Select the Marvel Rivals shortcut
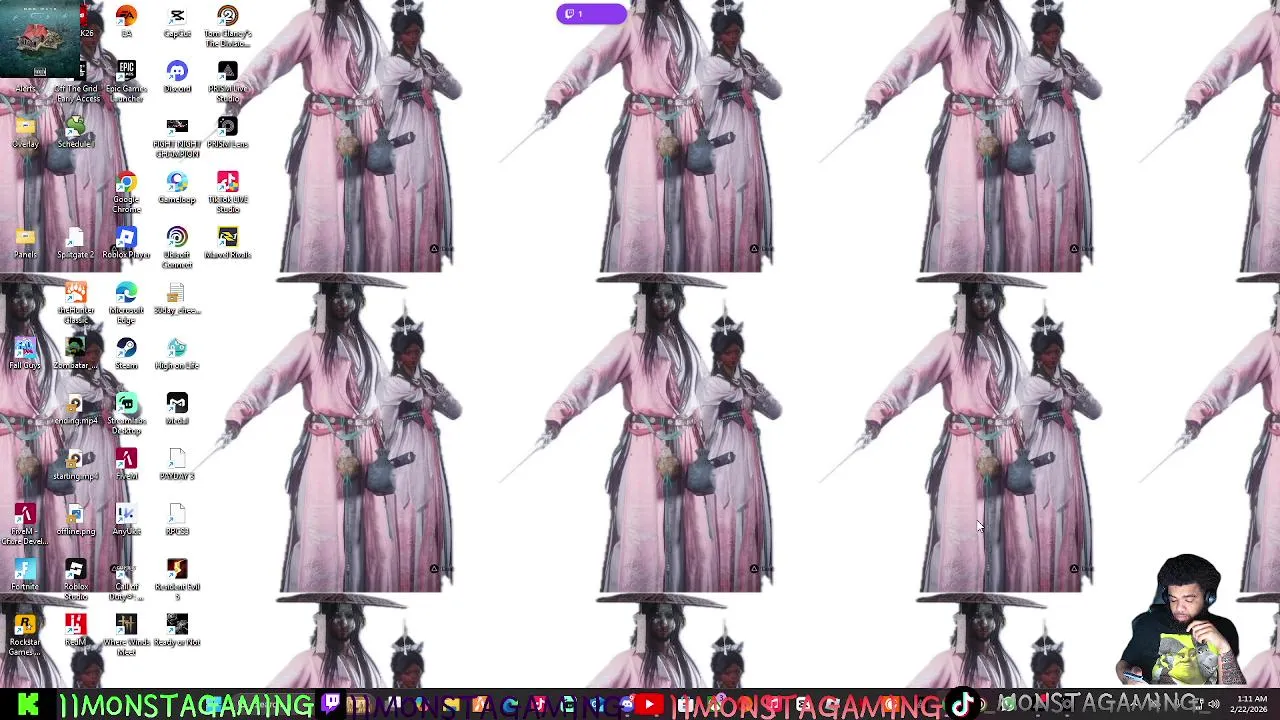Screen dimensions: 1280x720 pos(228,242)
